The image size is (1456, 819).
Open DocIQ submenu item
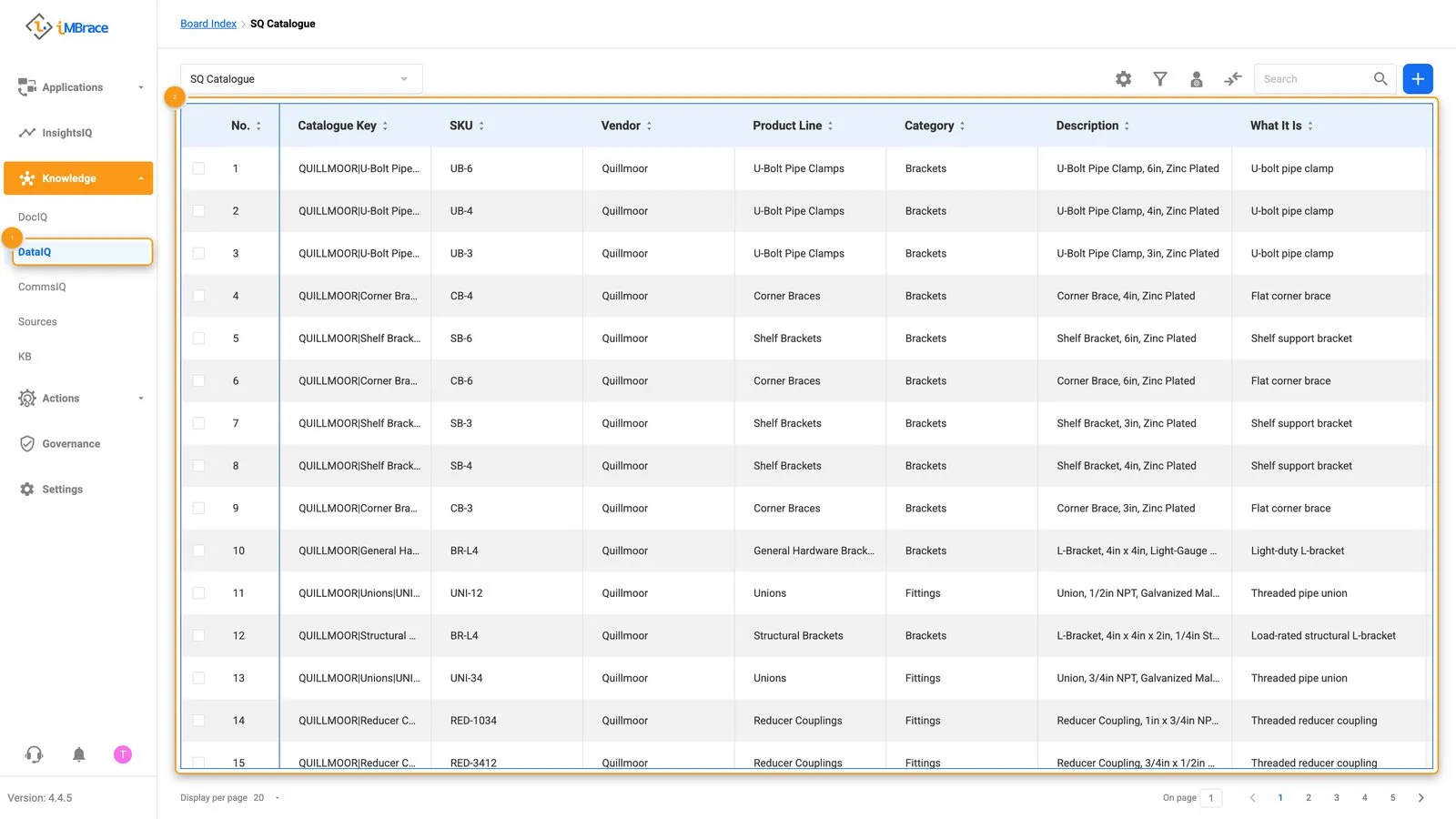(33, 217)
